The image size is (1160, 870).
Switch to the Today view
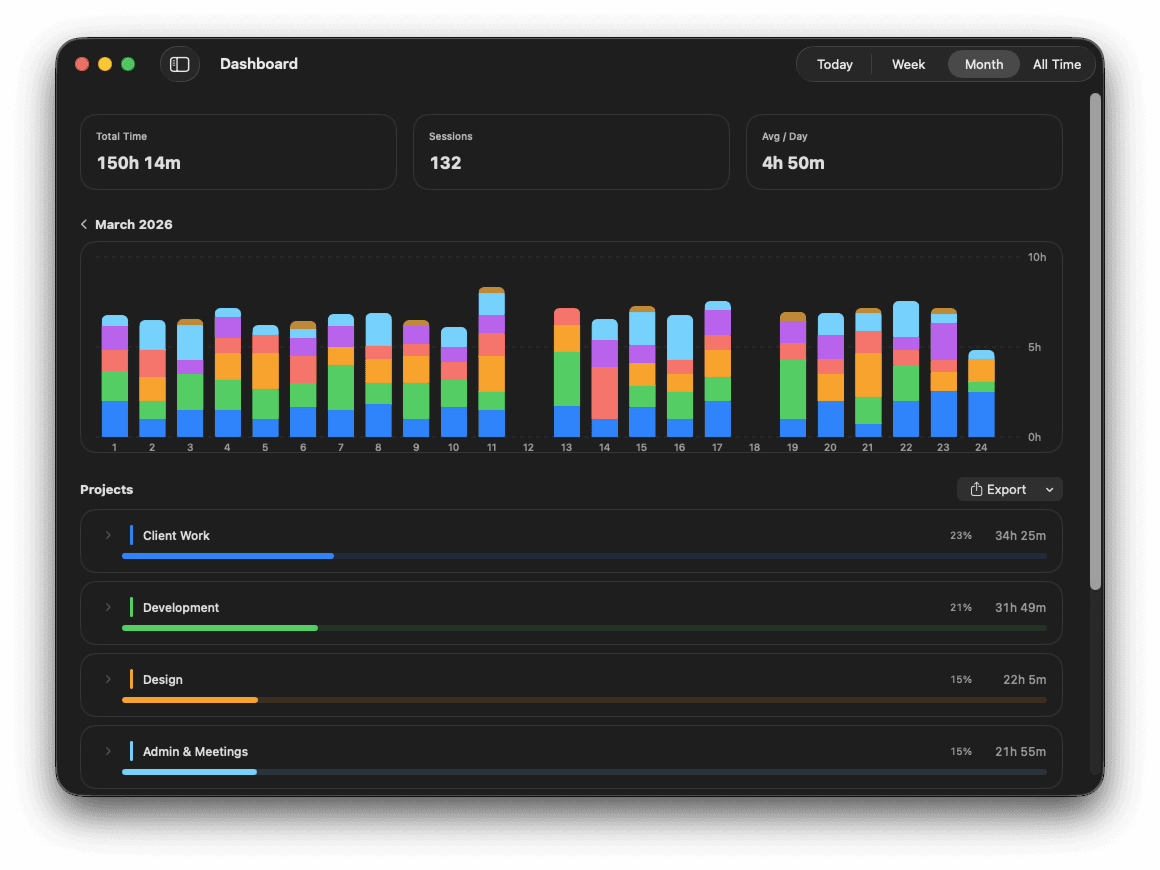834,64
